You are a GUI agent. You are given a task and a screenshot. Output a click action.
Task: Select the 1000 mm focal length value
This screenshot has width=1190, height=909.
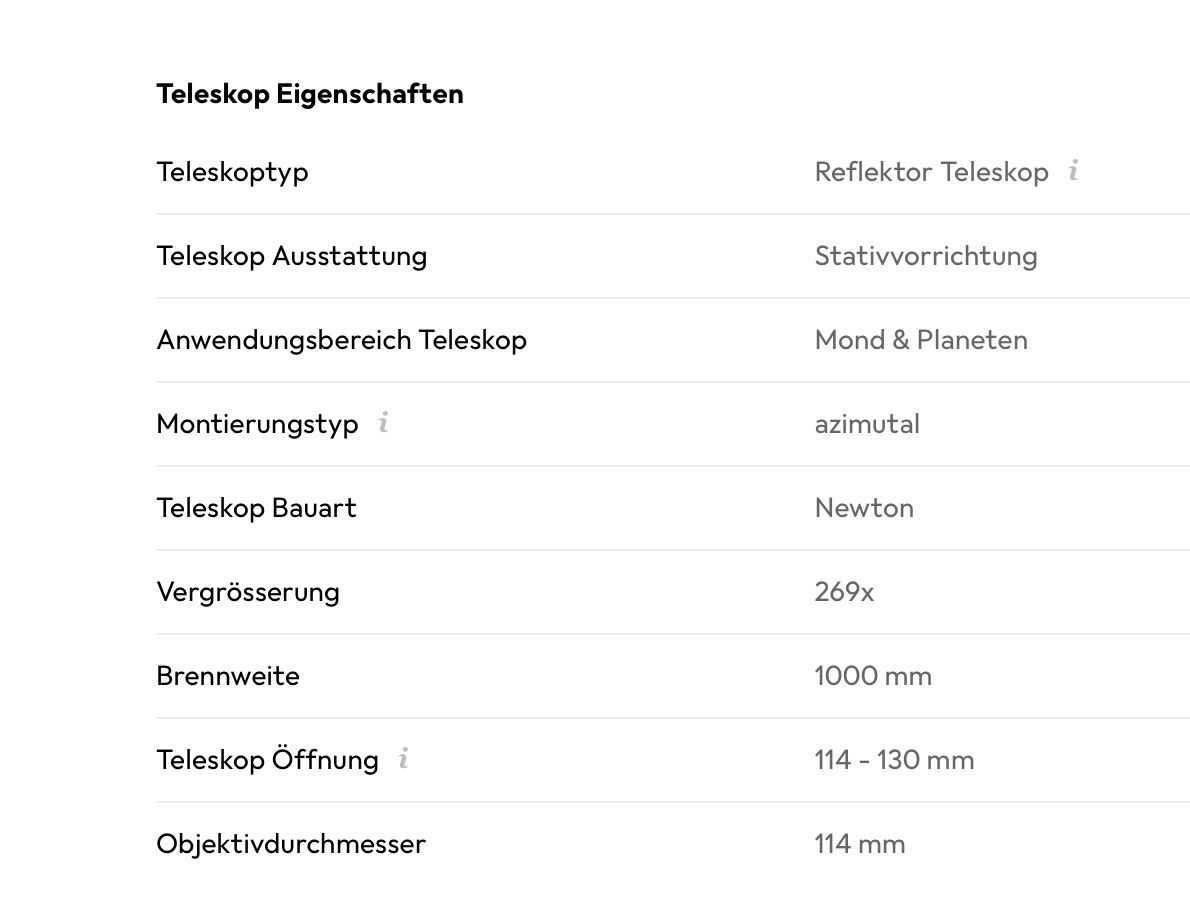(x=873, y=676)
